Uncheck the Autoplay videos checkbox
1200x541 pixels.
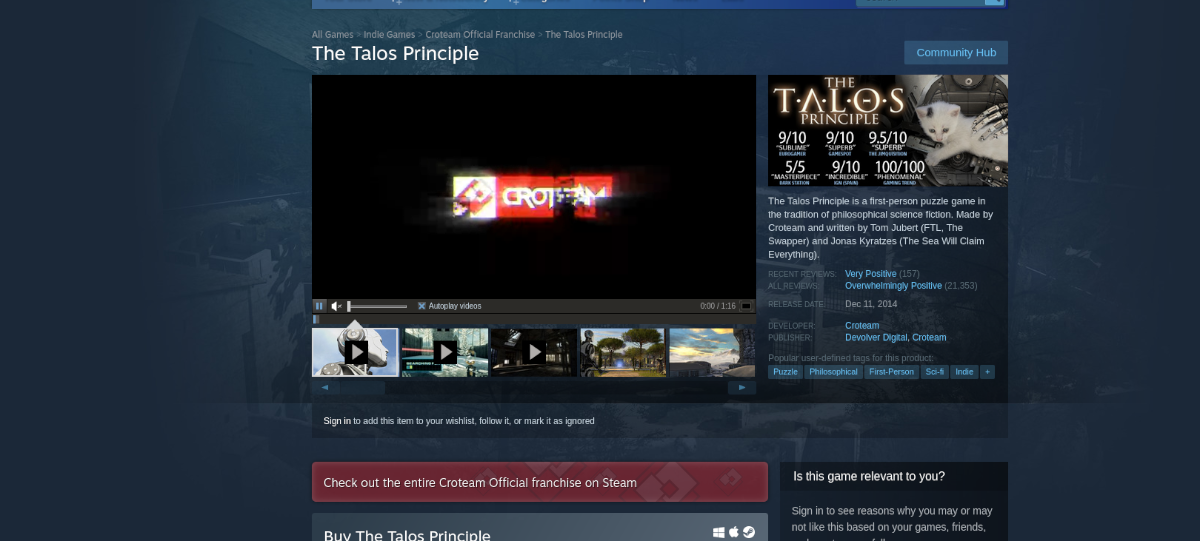coord(422,306)
